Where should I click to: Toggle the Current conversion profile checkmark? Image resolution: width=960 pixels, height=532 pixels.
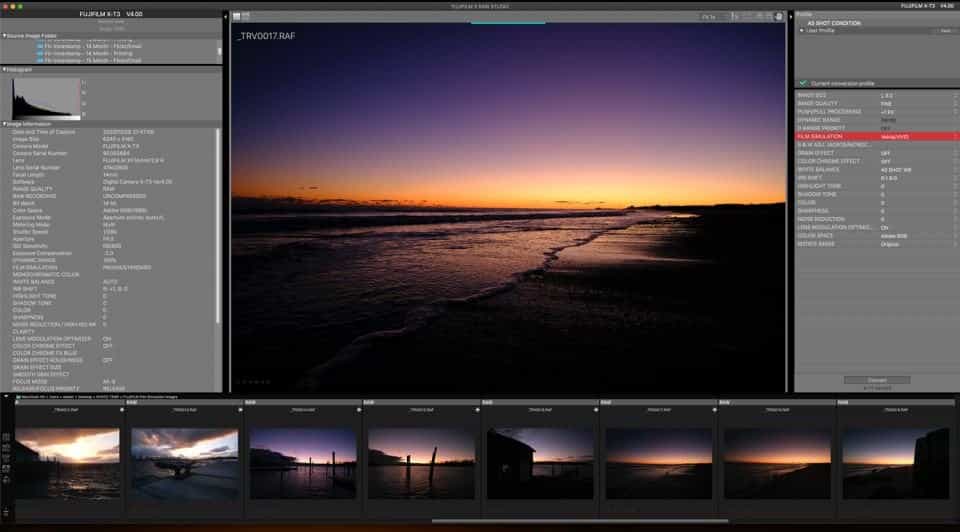pyautogui.click(x=803, y=83)
